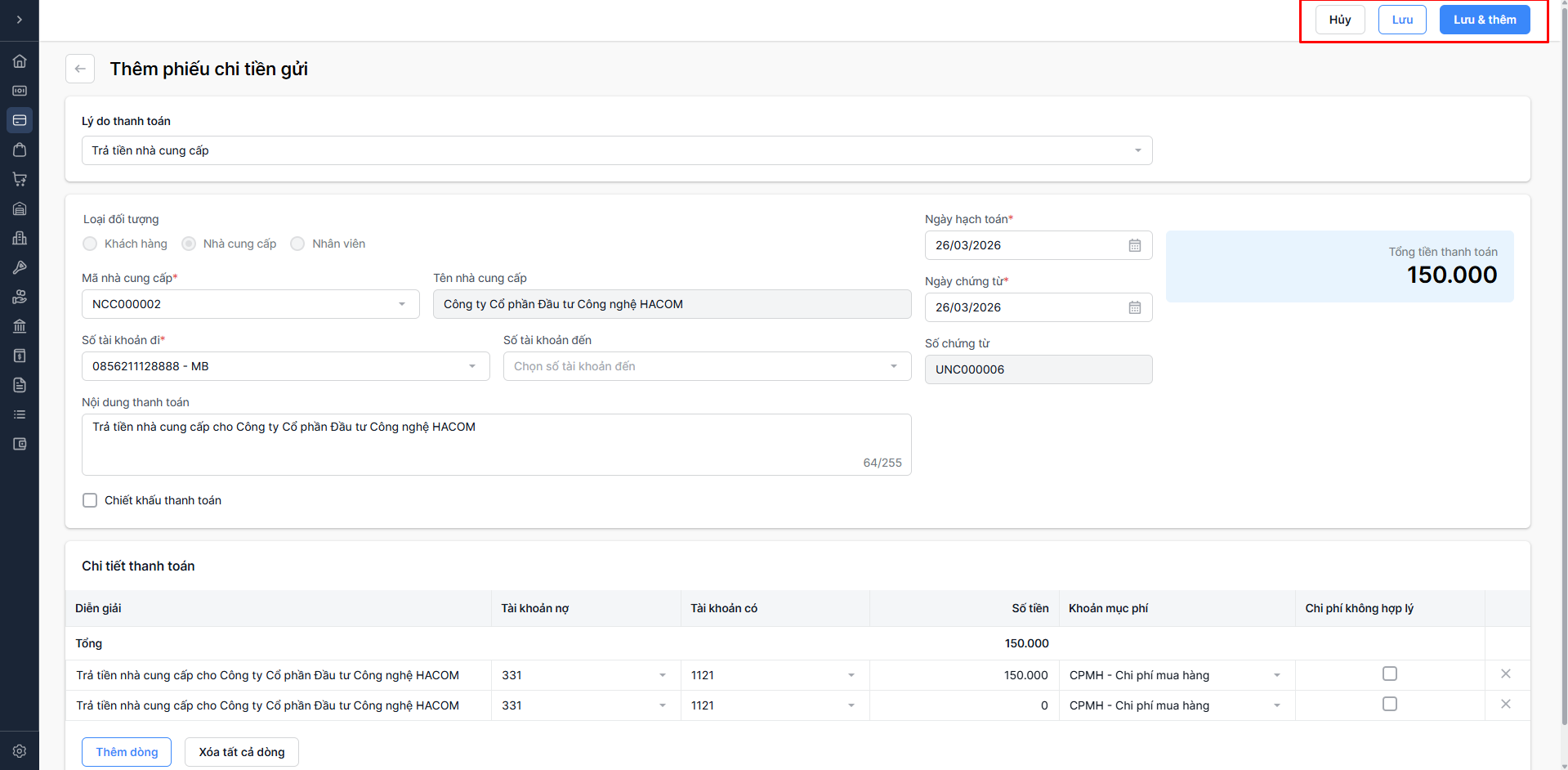
Task: Click the back arrow beside page title
Action: 80,69
